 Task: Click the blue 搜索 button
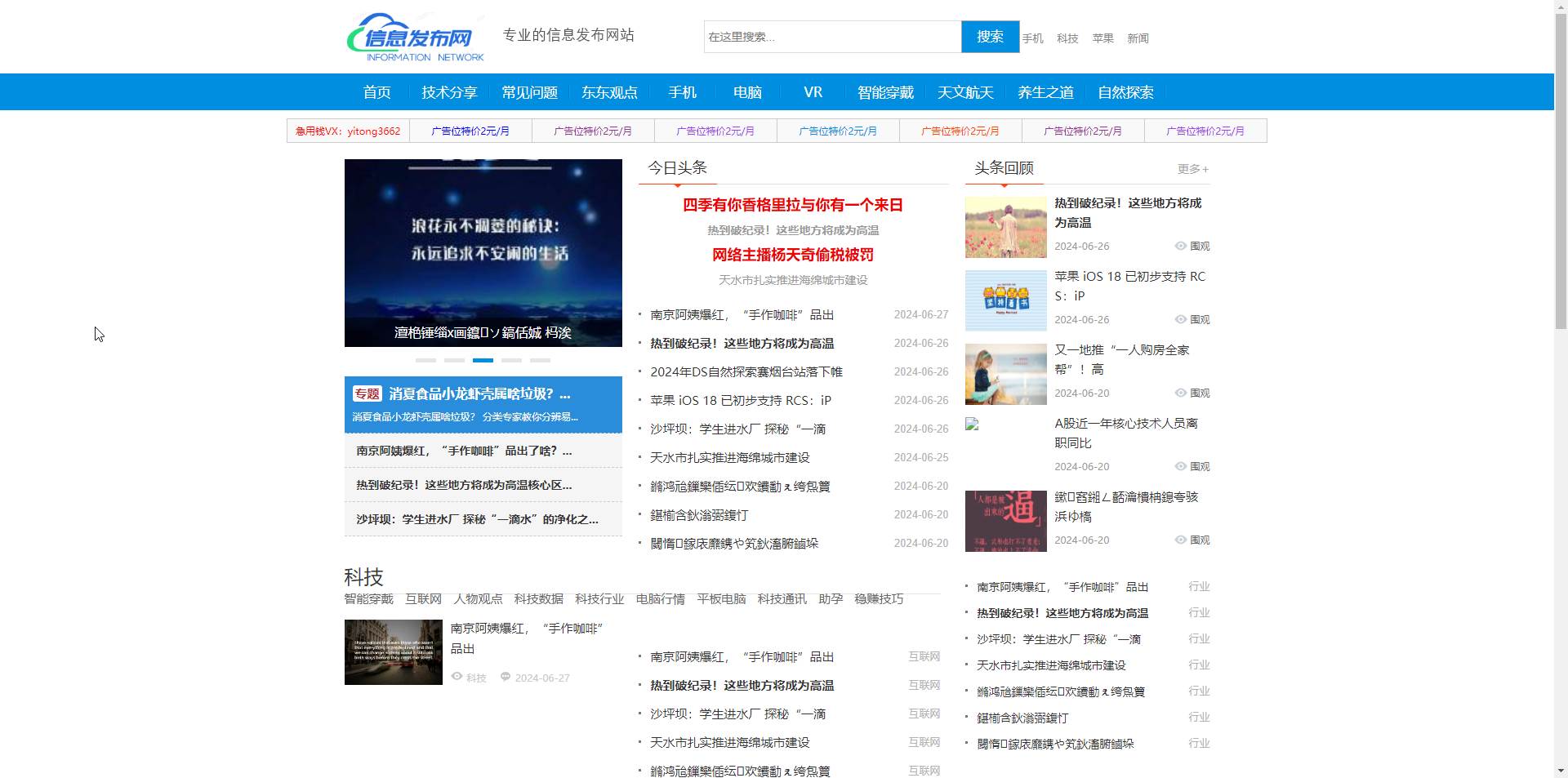990,37
